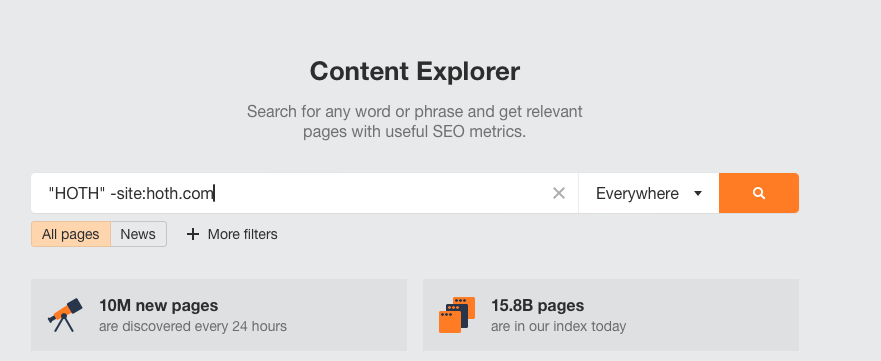Click the dropdown arrow next to Everywhere
The image size is (881, 361).
tap(698, 194)
